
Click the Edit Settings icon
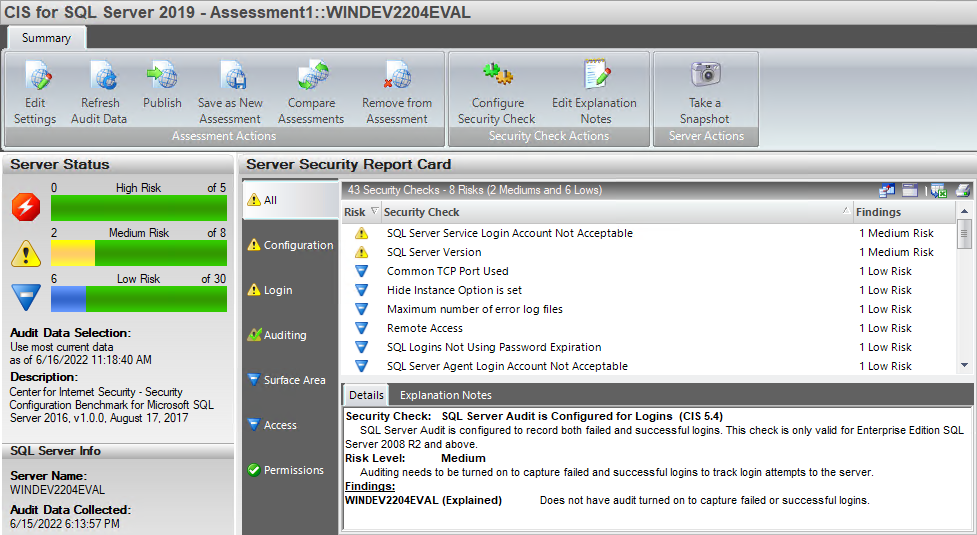36,76
